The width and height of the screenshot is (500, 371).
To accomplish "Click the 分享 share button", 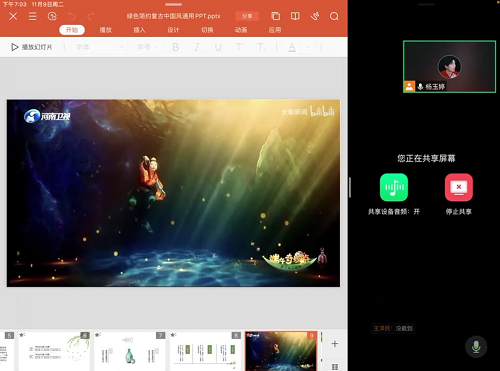I will pyautogui.click(x=247, y=16).
